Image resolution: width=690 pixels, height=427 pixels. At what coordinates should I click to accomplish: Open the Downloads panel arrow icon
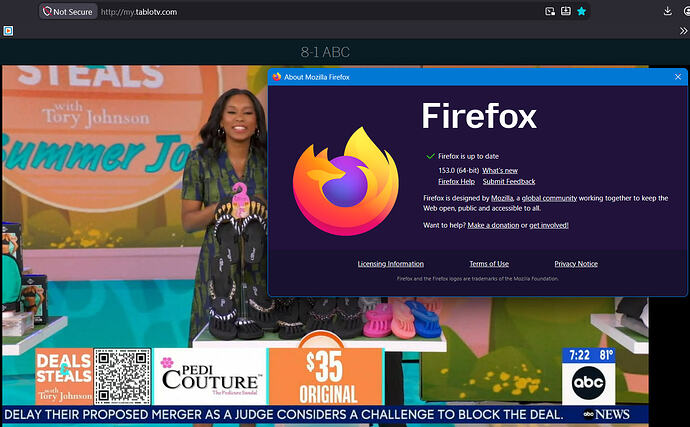point(667,11)
